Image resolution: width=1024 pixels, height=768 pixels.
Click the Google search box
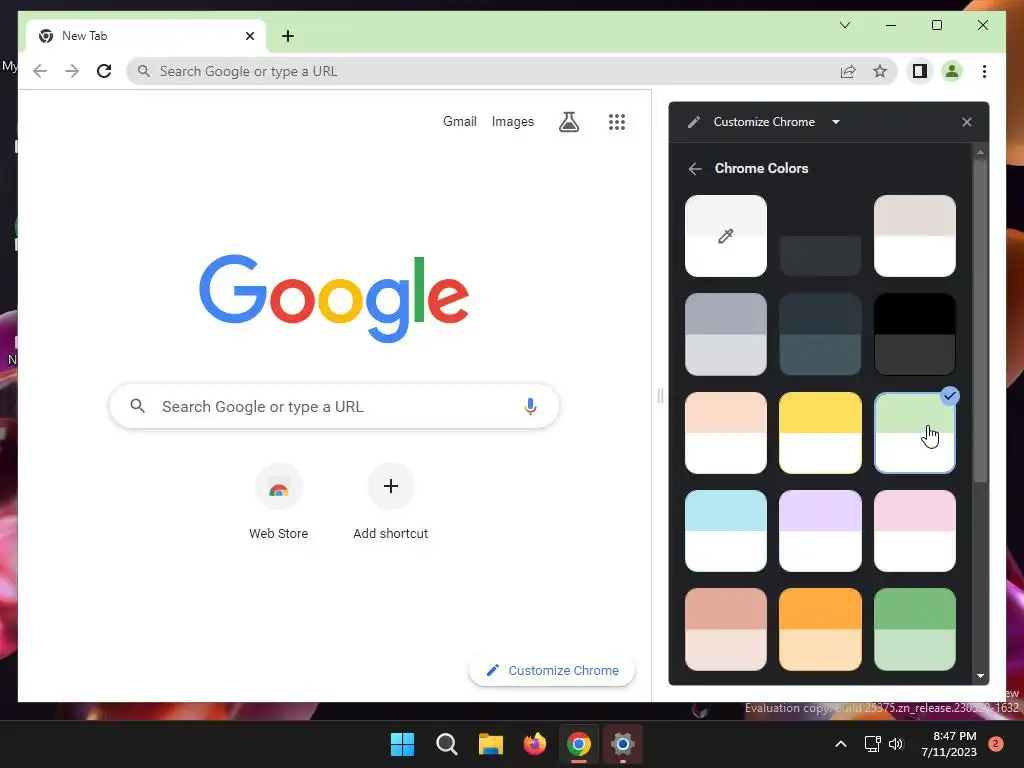point(334,406)
